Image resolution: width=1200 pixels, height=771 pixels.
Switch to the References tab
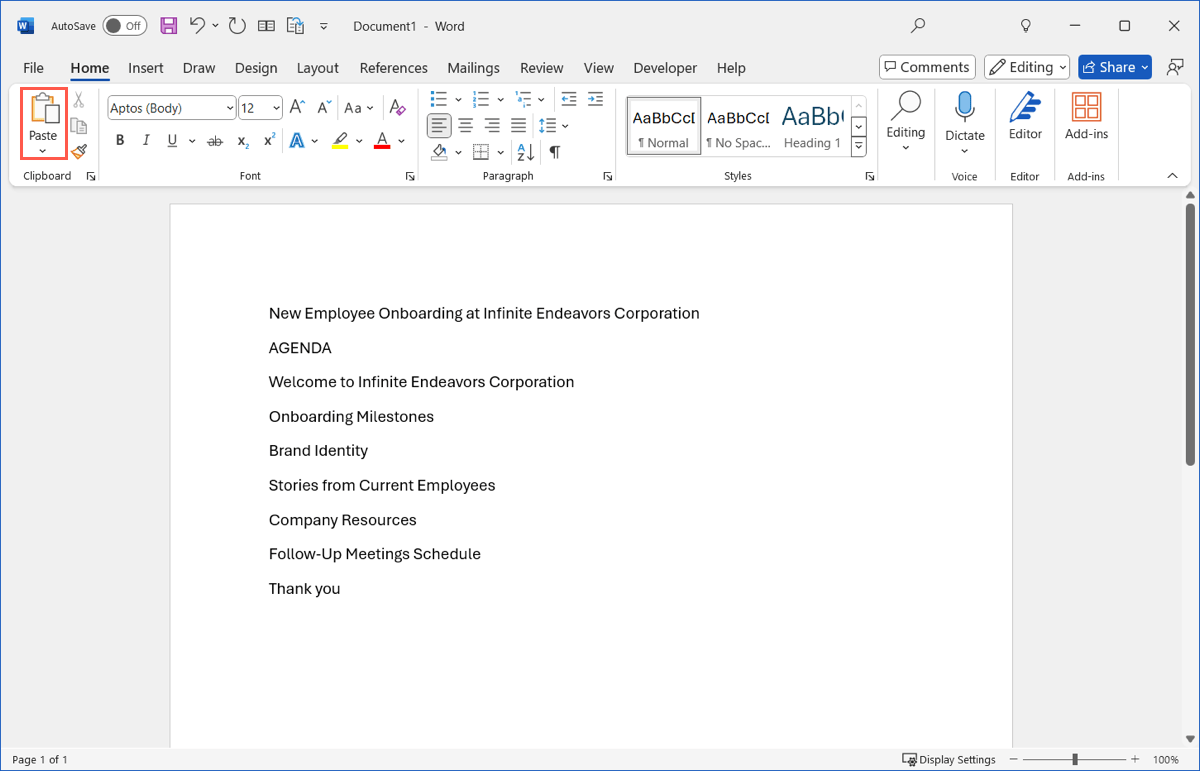pos(393,68)
